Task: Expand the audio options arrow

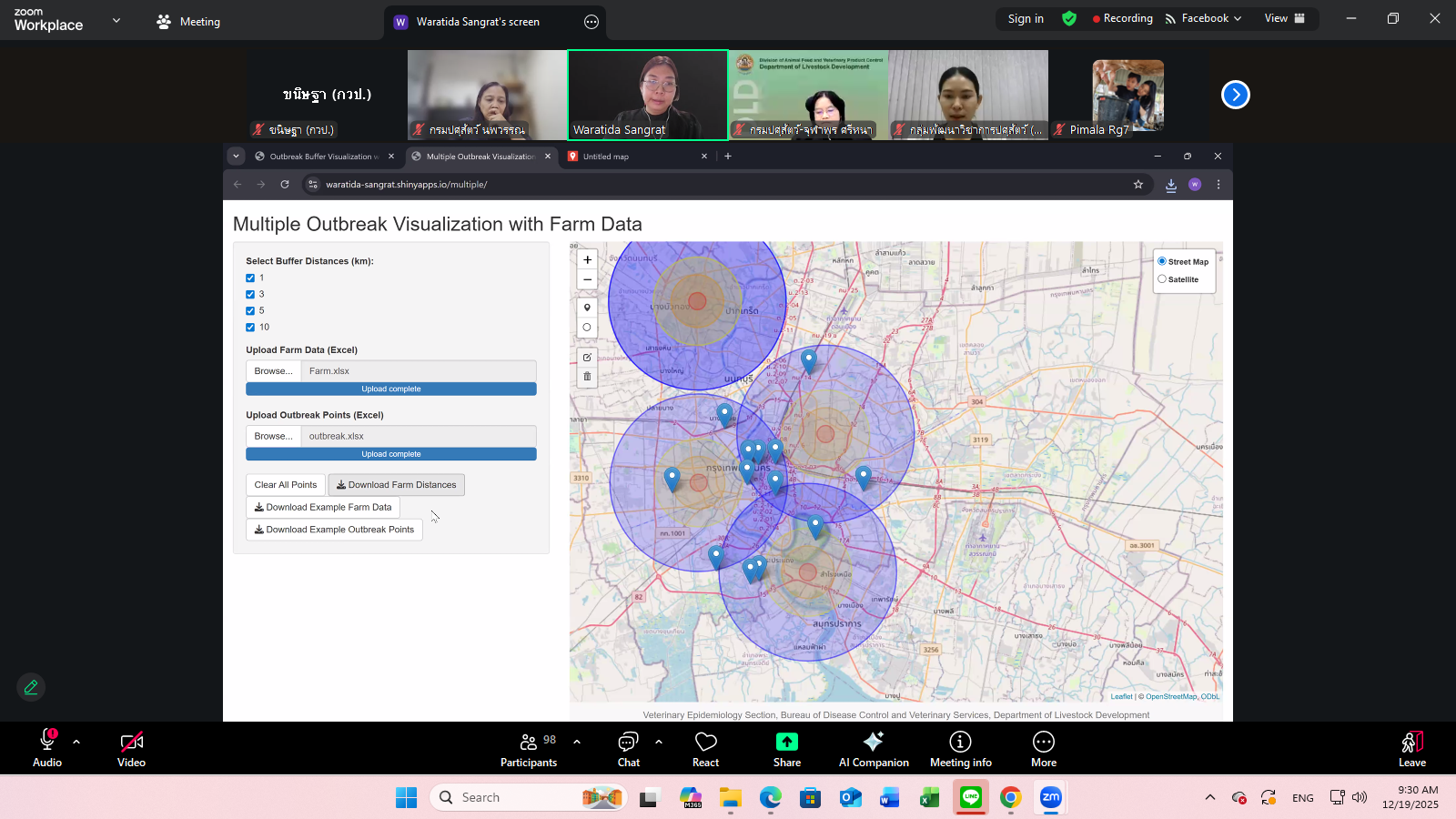Action: [76, 742]
